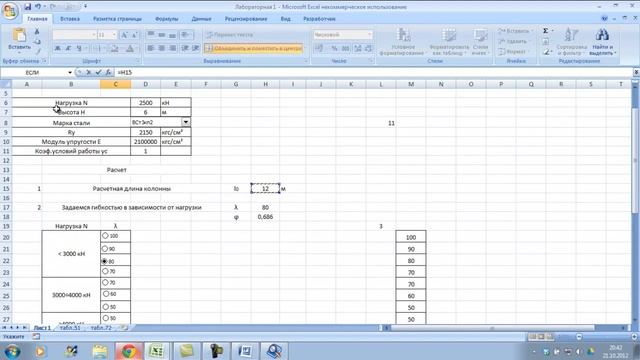Open the табл.72 sheet tab
This screenshot has height=360, width=640.
pos(101,328)
